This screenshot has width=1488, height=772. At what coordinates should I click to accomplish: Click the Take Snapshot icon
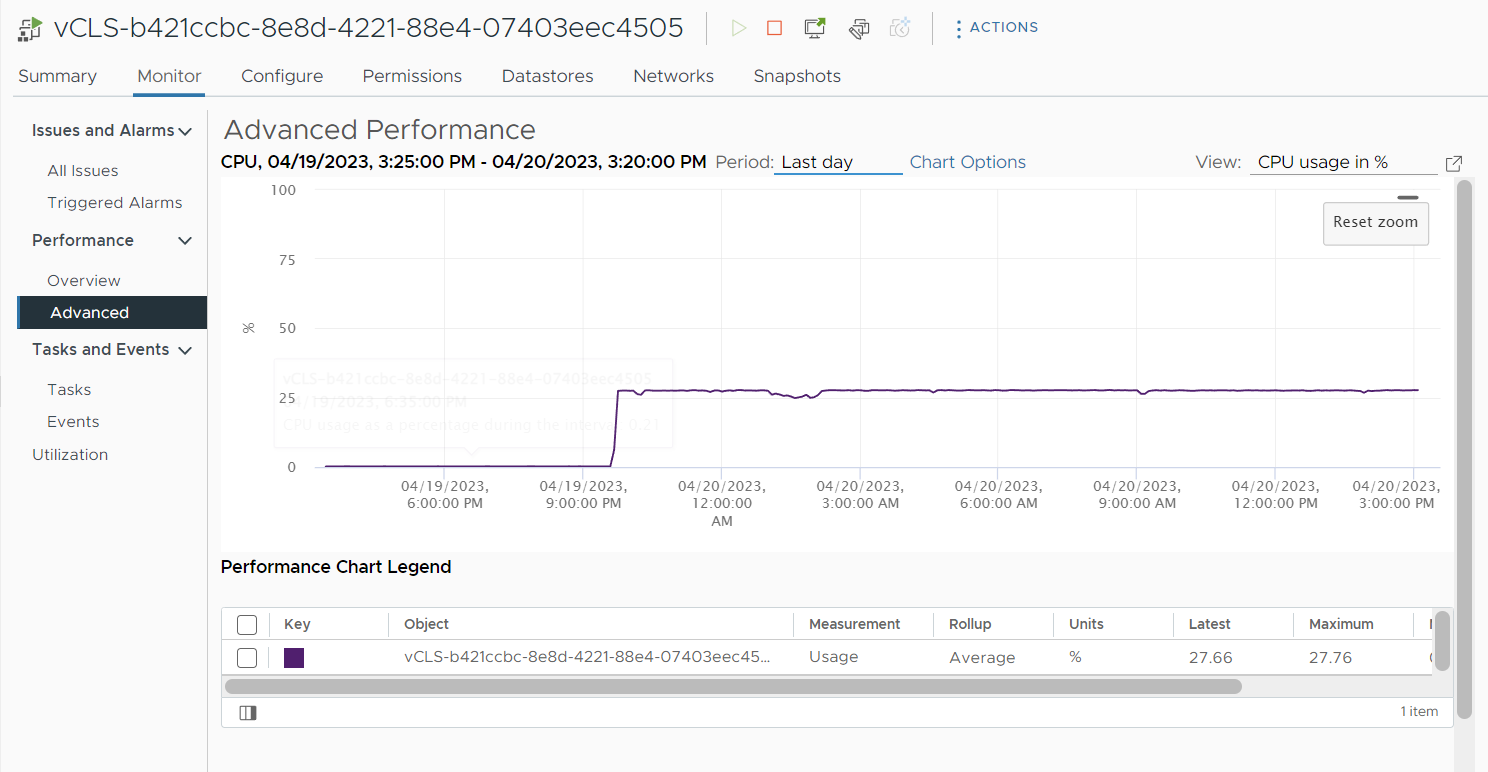[x=900, y=28]
